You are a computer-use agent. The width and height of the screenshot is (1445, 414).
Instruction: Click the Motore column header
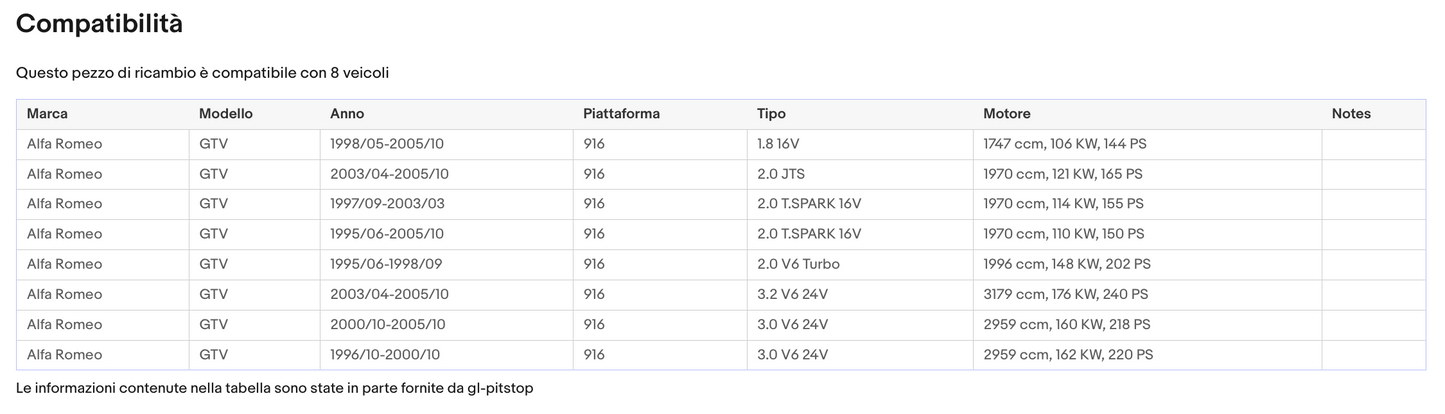(x=1006, y=114)
